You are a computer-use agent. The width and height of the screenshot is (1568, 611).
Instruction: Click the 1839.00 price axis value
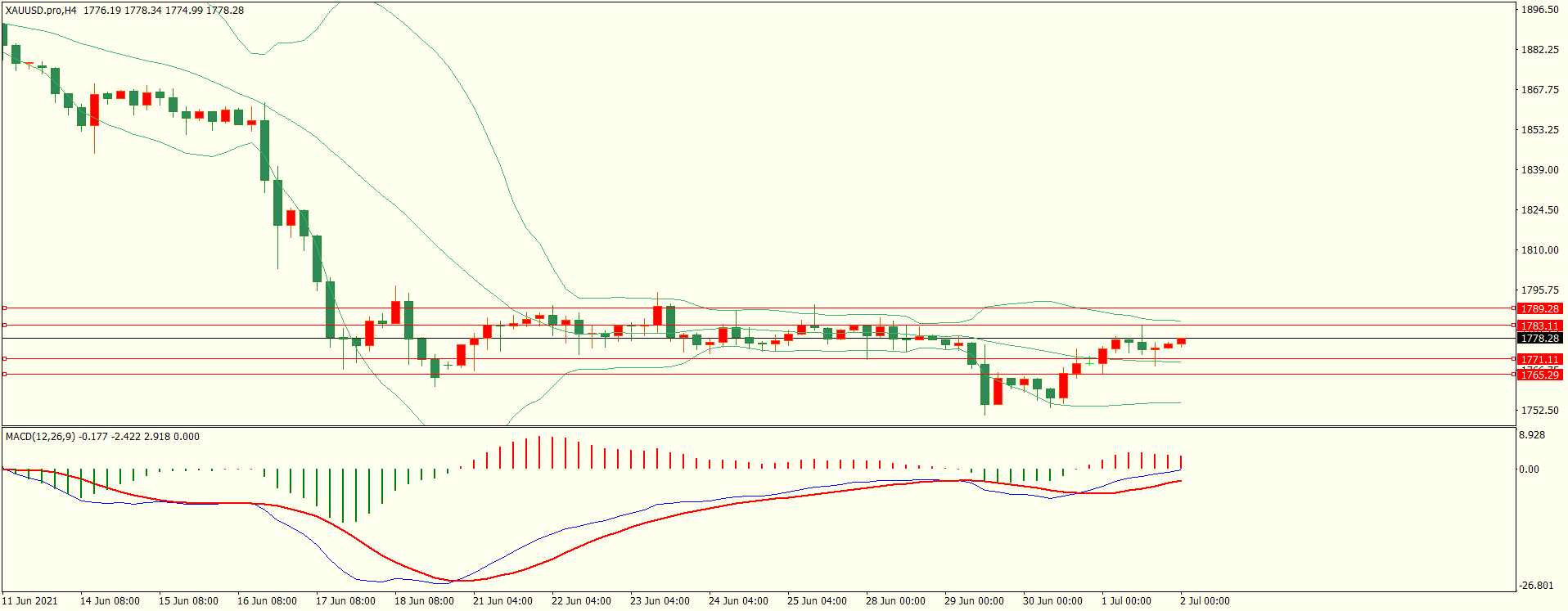click(1539, 170)
